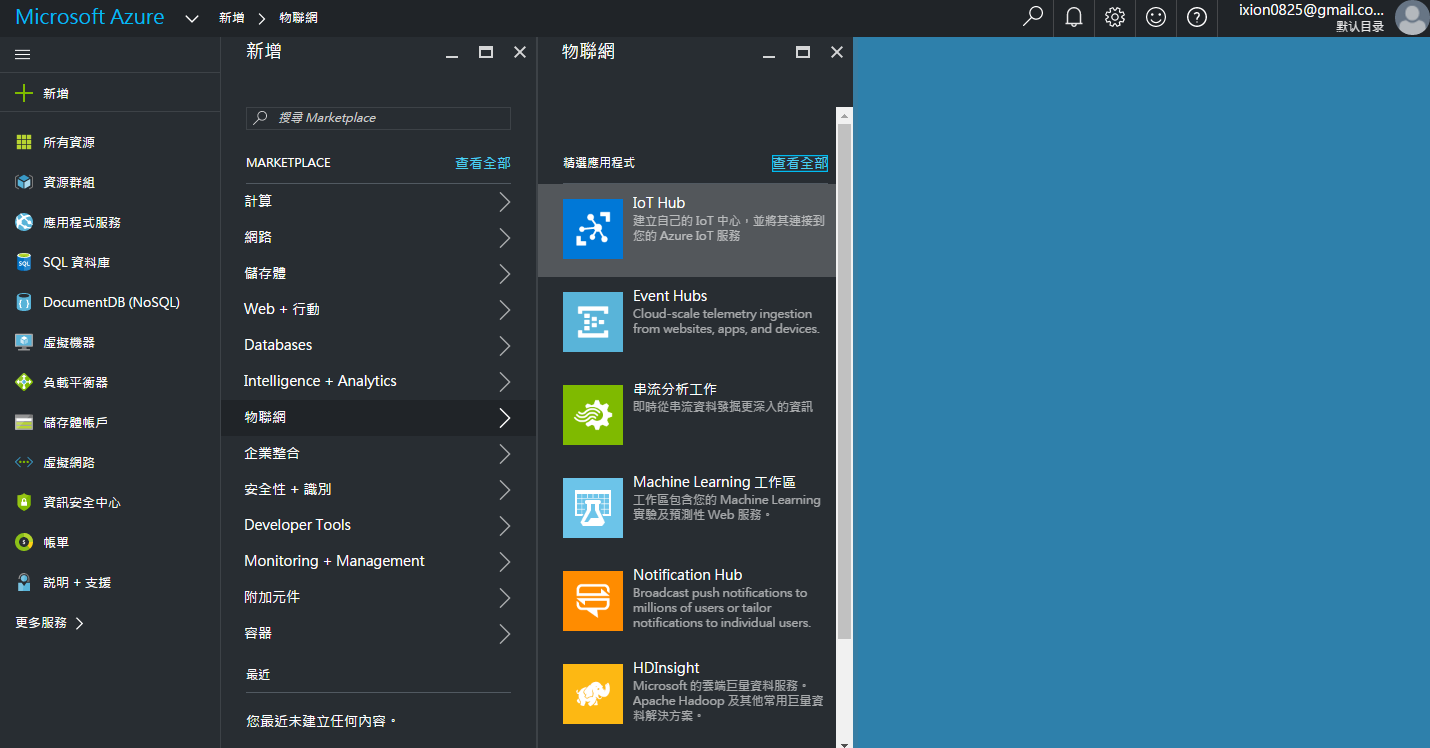Click the 串流分析工作 gear icon
Viewport: 1430px width, 748px height.
(593, 415)
